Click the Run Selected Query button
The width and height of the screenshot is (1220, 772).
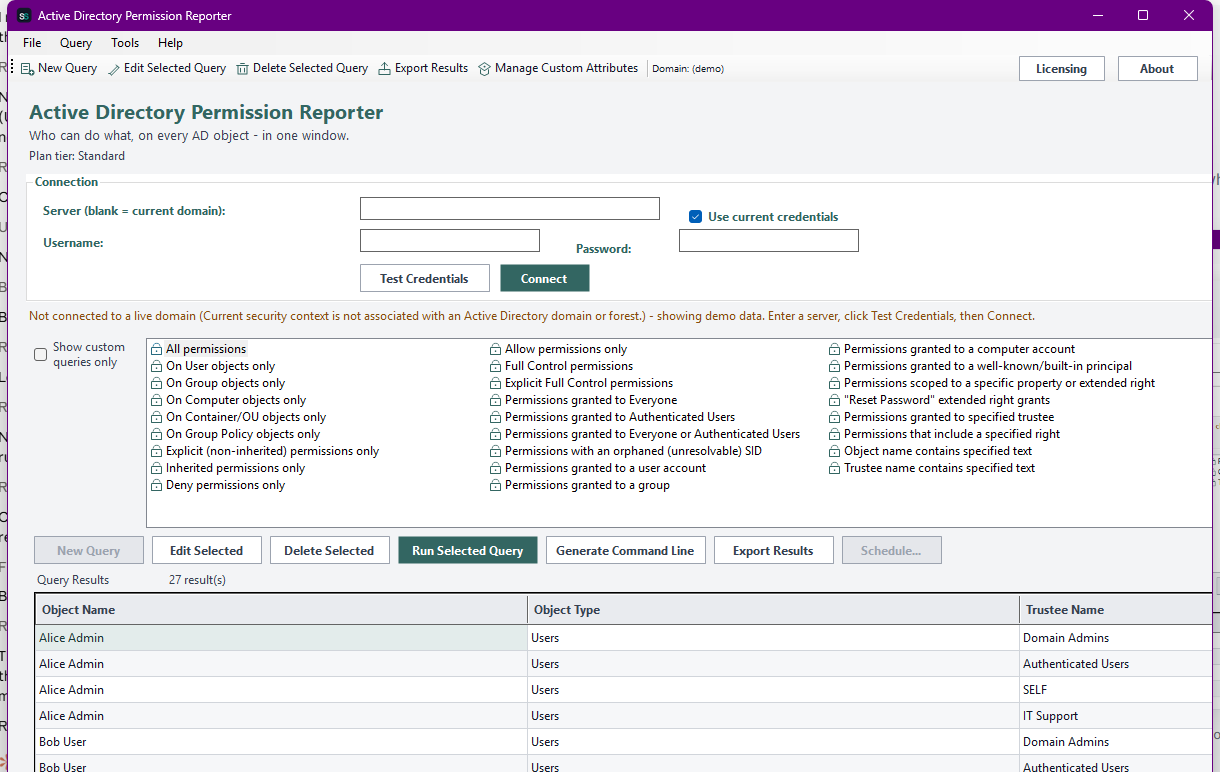click(x=467, y=551)
